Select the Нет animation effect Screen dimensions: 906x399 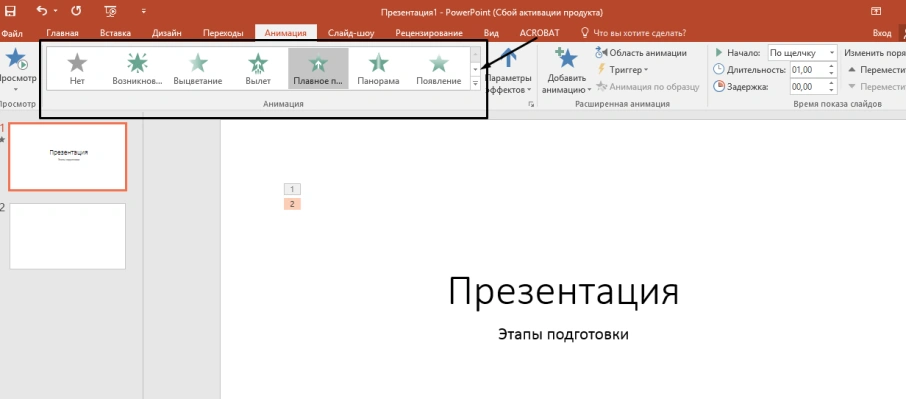coord(77,68)
